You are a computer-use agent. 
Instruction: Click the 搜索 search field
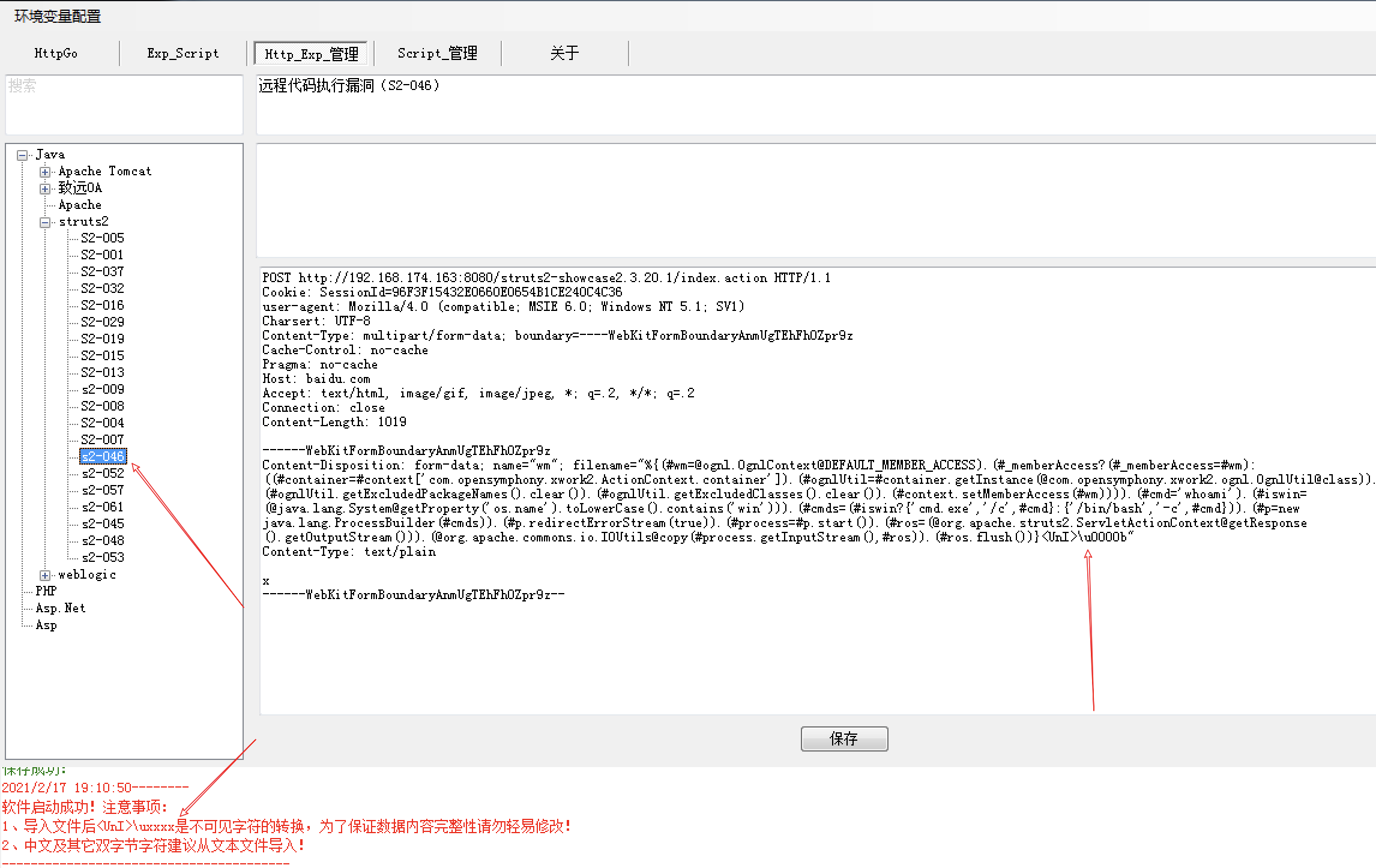124,104
